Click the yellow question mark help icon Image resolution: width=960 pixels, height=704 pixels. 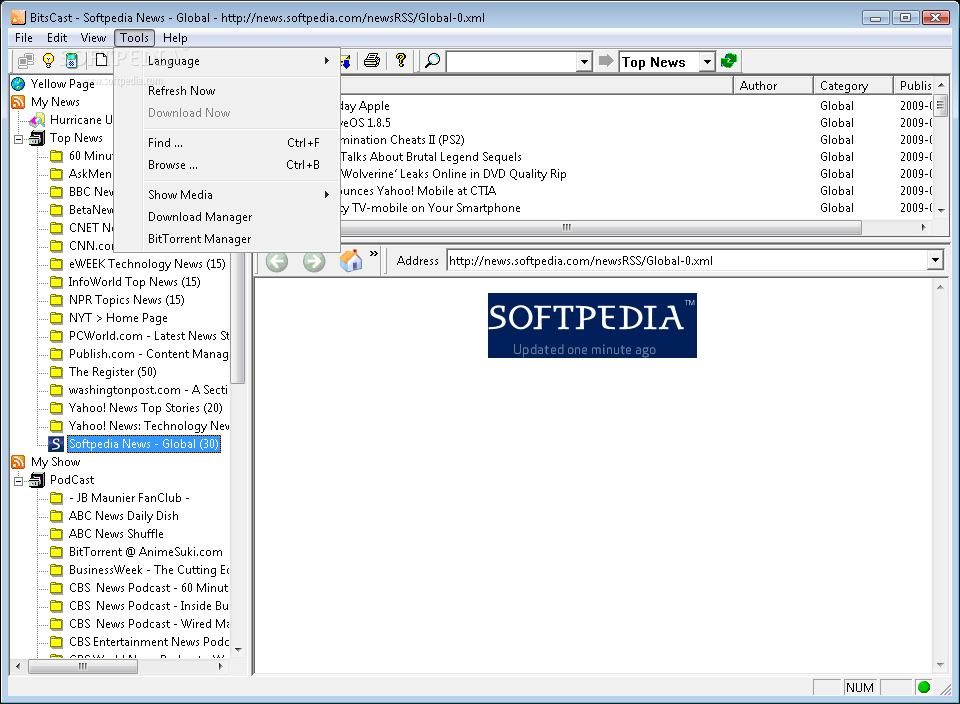(x=401, y=60)
